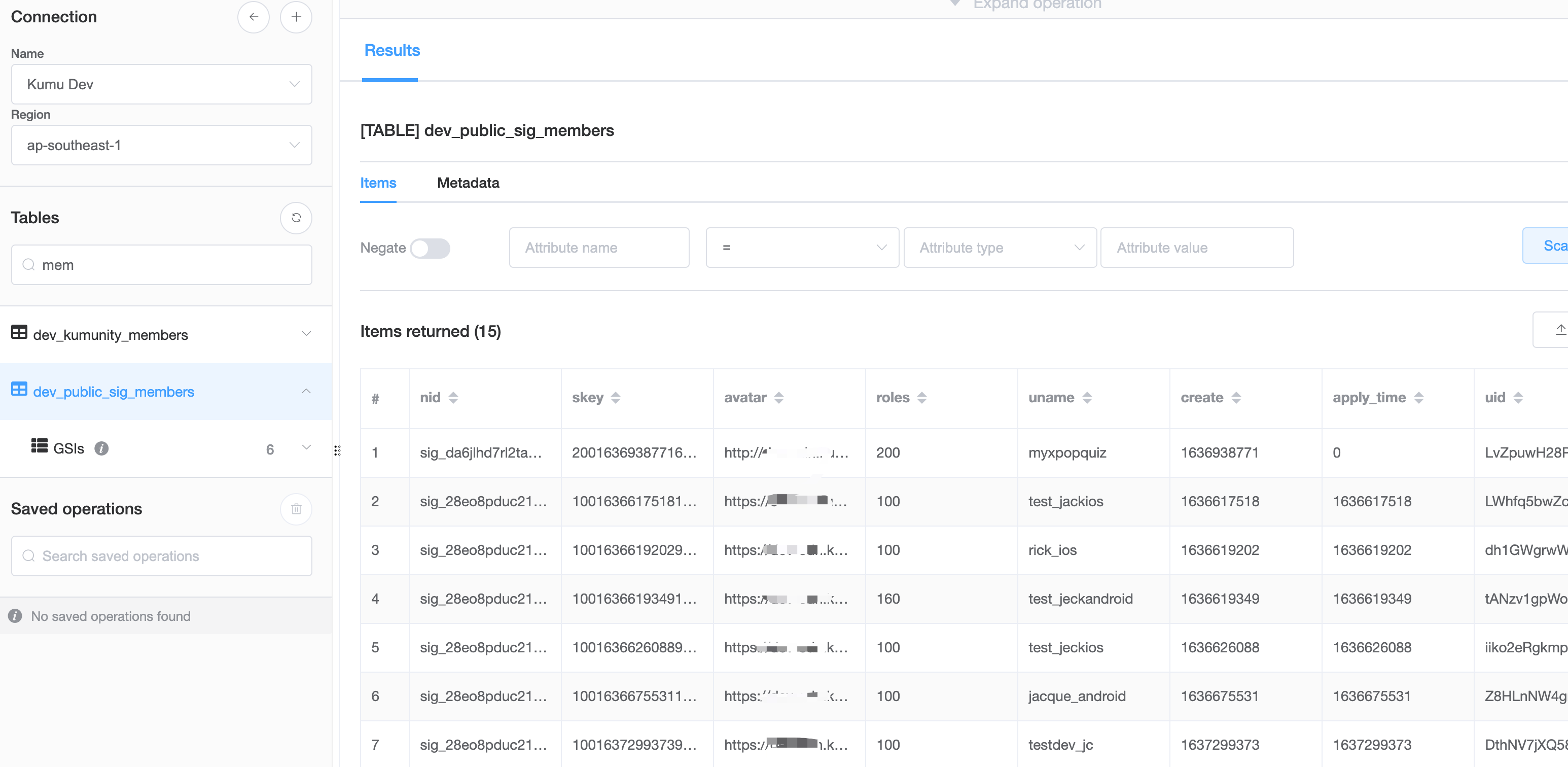1568x767 pixels.
Task: Refresh the Tables list
Action: pyautogui.click(x=296, y=218)
